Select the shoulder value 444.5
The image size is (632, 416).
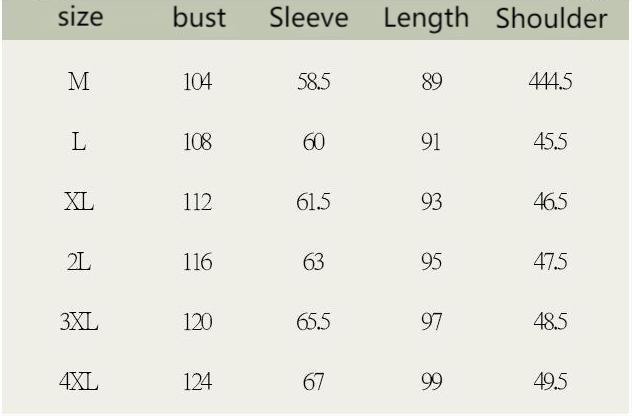pyautogui.click(x=550, y=83)
